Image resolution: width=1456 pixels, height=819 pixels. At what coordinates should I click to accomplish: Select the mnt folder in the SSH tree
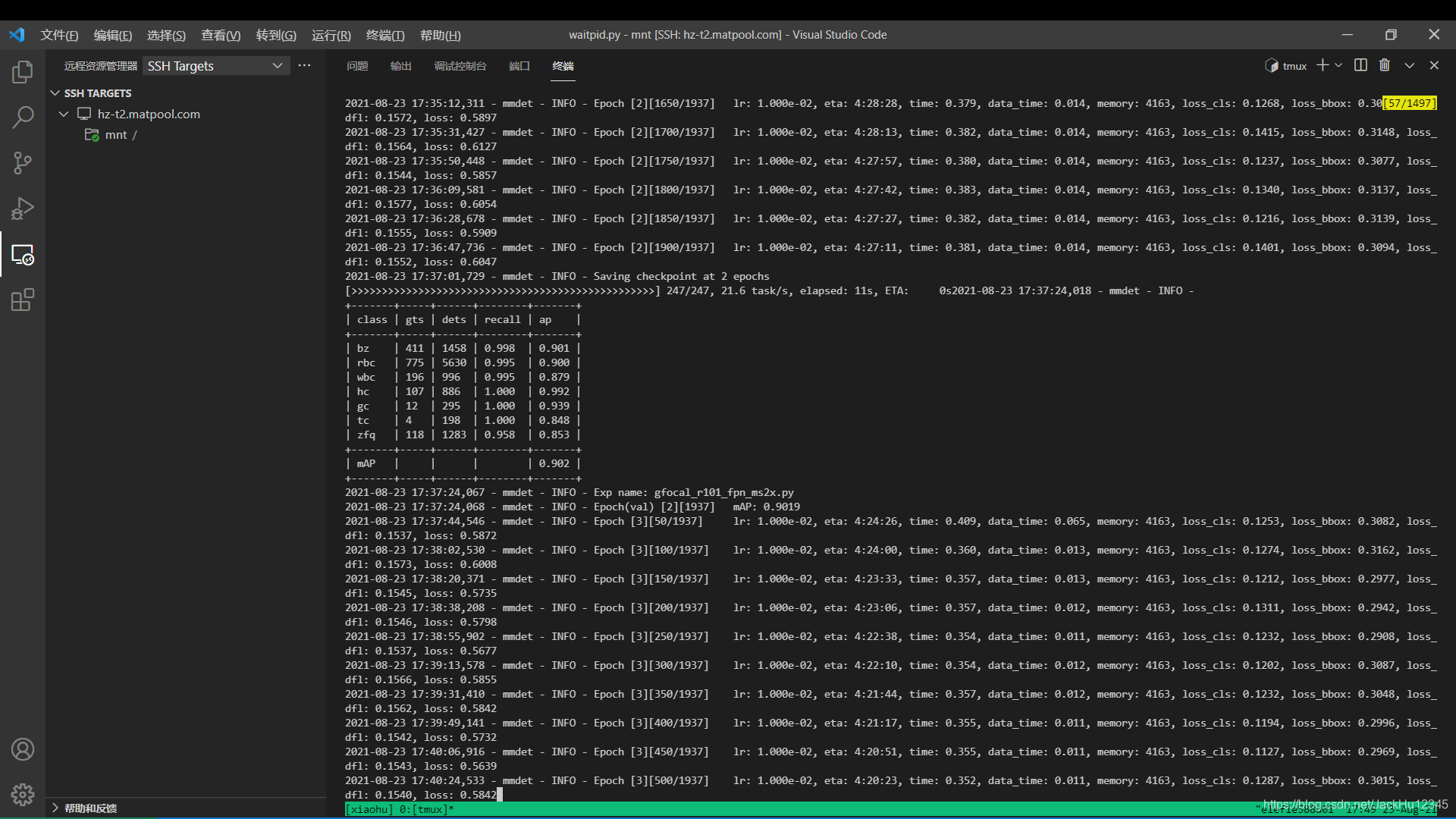118,134
